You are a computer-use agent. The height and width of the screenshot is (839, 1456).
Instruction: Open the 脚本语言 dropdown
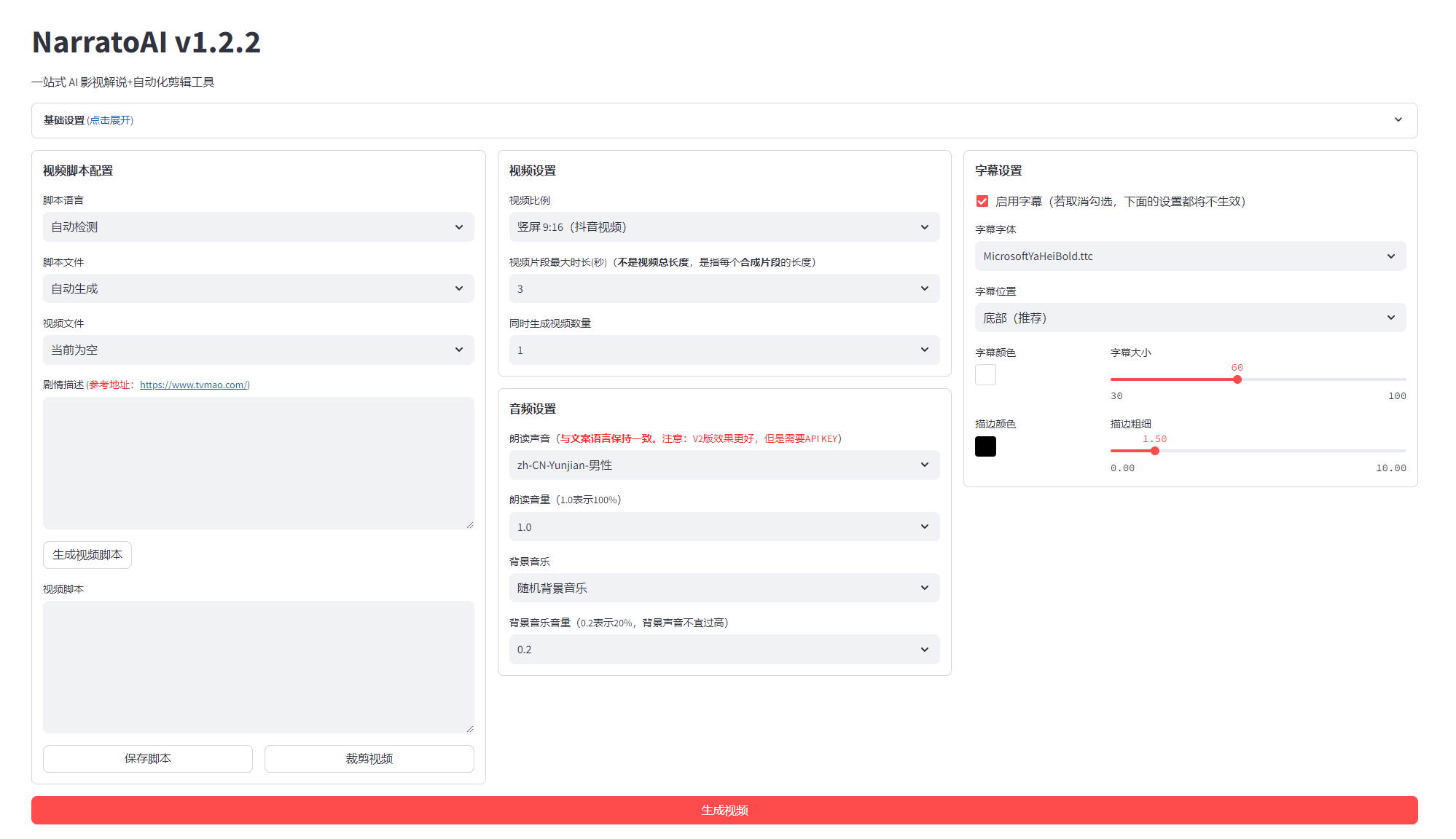[258, 227]
